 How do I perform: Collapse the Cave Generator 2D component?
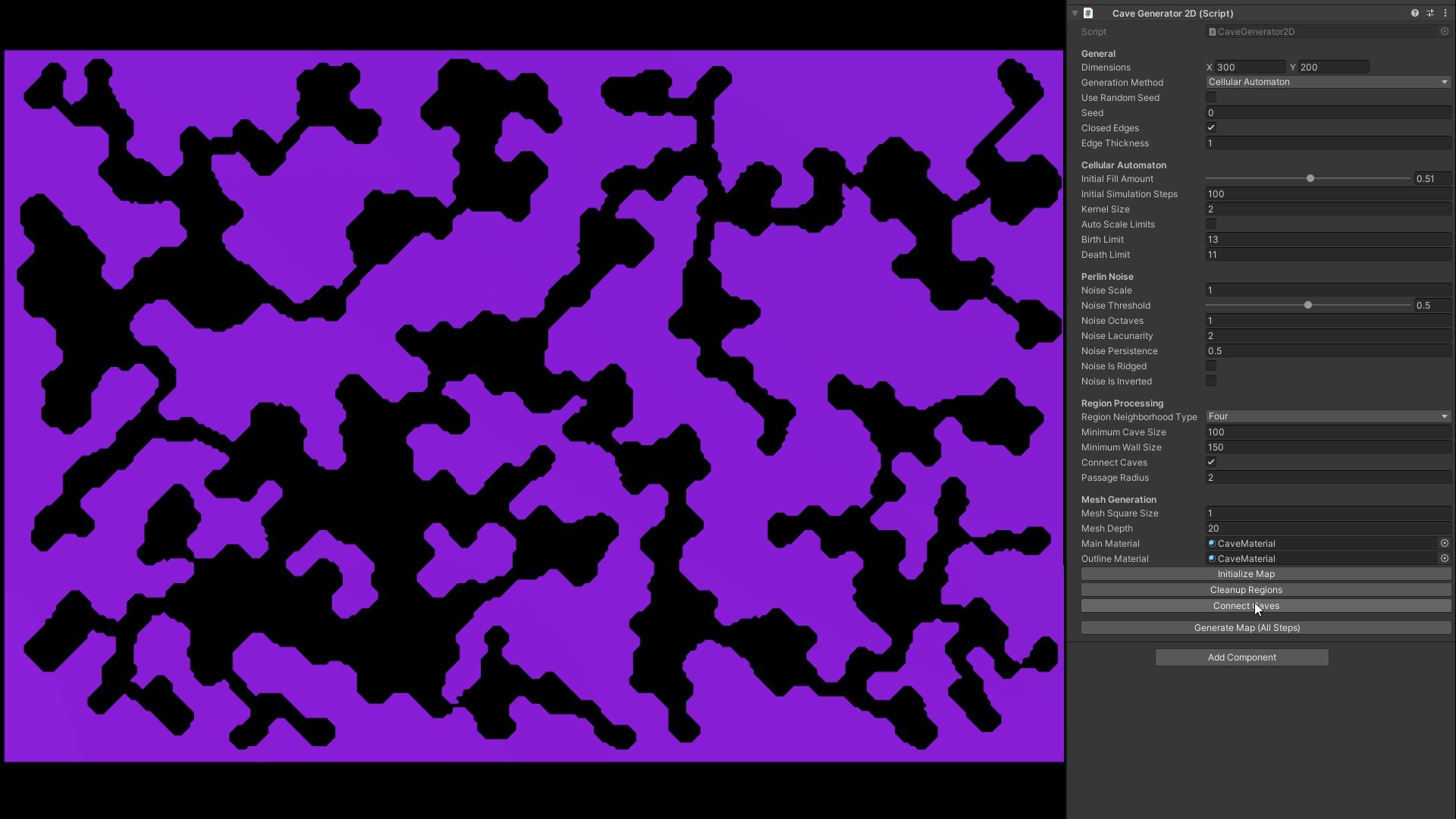(1075, 13)
